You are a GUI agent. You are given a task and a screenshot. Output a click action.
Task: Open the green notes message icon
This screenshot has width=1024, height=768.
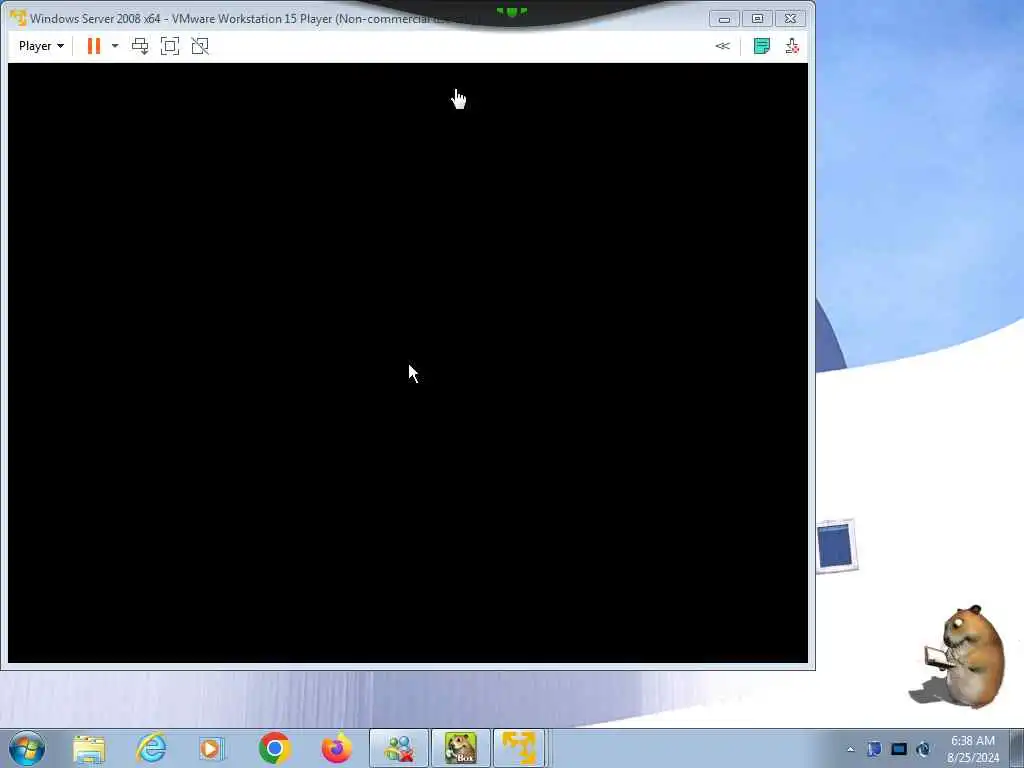coord(761,46)
